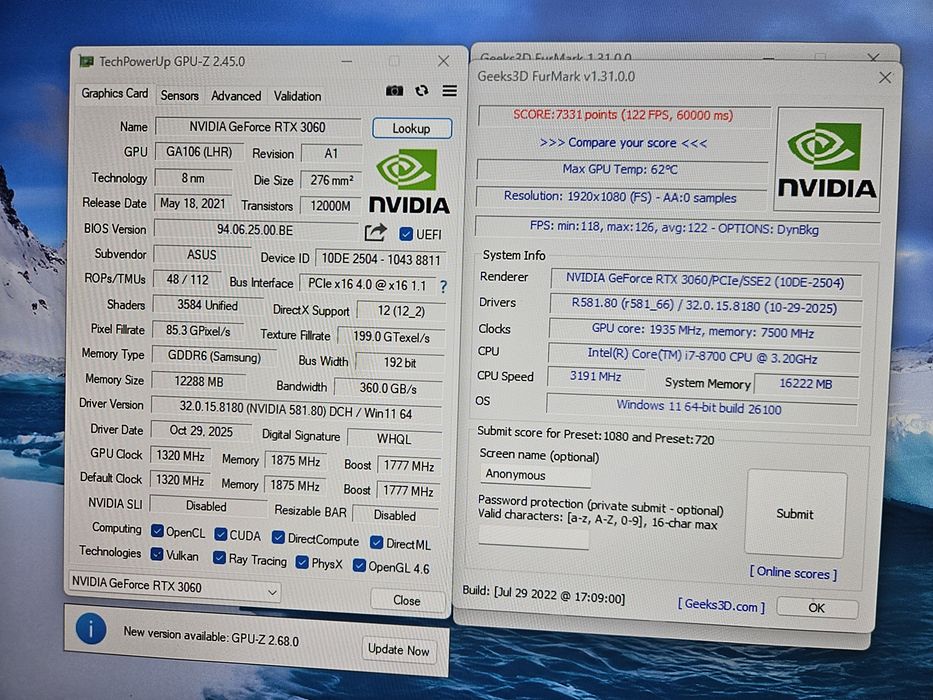The height and width of the screenshot is (700, 933).
Task: Open the Compare your score link
Action: tap(623, 143)
